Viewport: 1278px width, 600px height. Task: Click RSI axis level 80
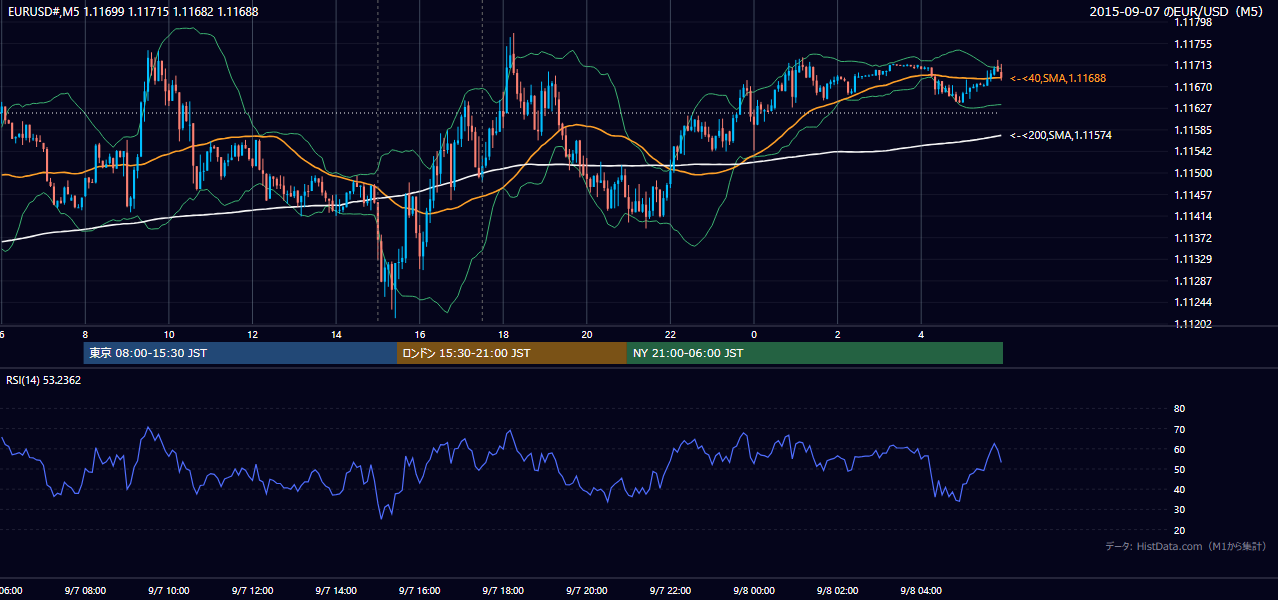(1179, 409)
